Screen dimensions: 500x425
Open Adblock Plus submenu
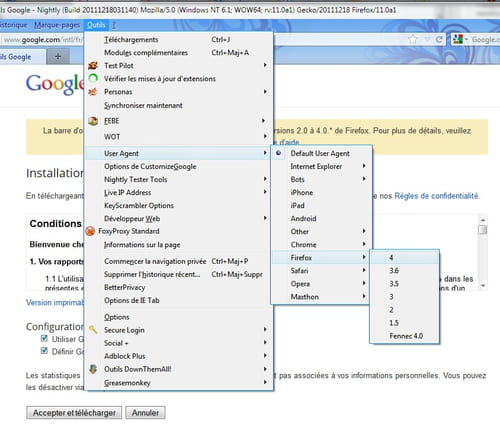point(179,356)
